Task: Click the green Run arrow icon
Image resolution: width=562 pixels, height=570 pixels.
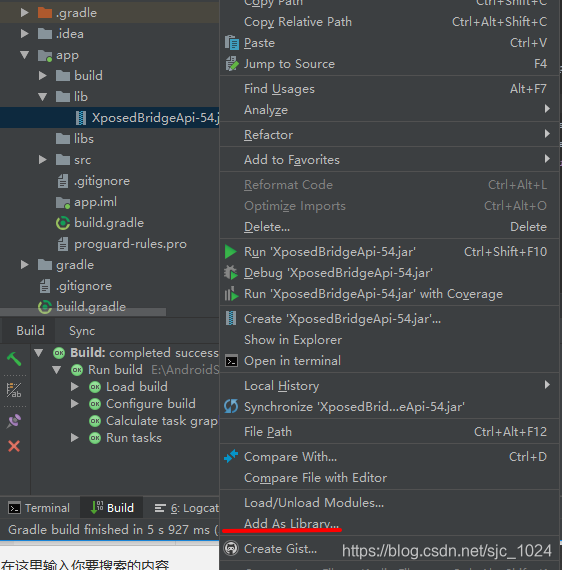Action: tap(231, 252)
